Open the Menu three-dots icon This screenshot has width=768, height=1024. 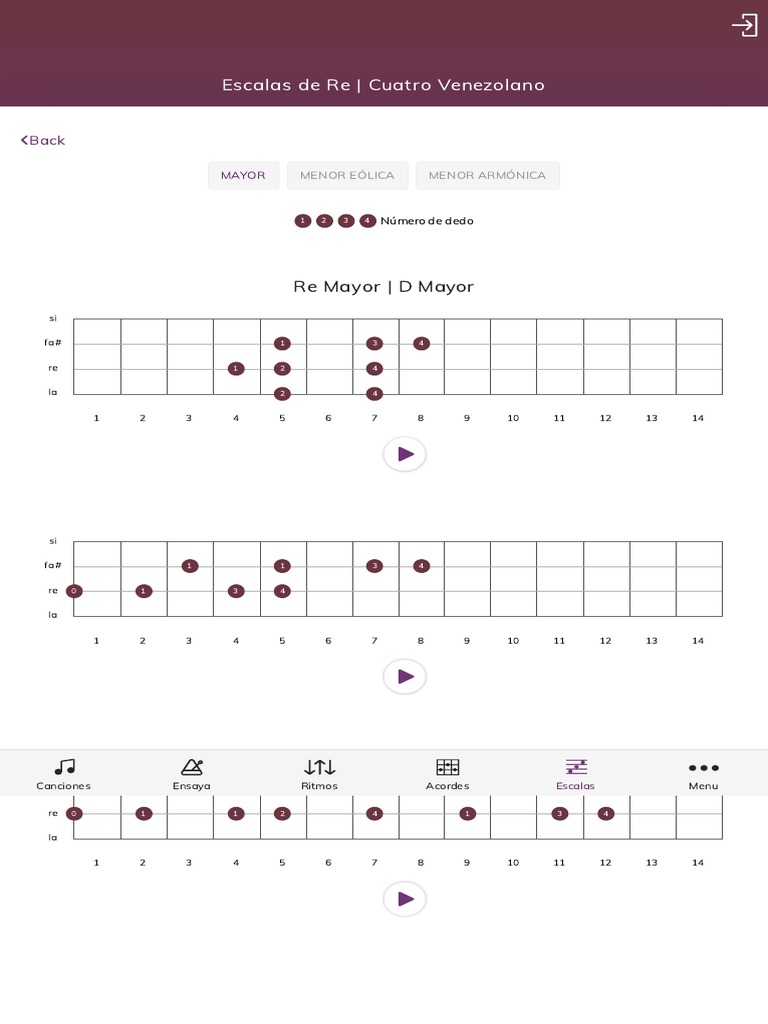(x=703, y=767)
